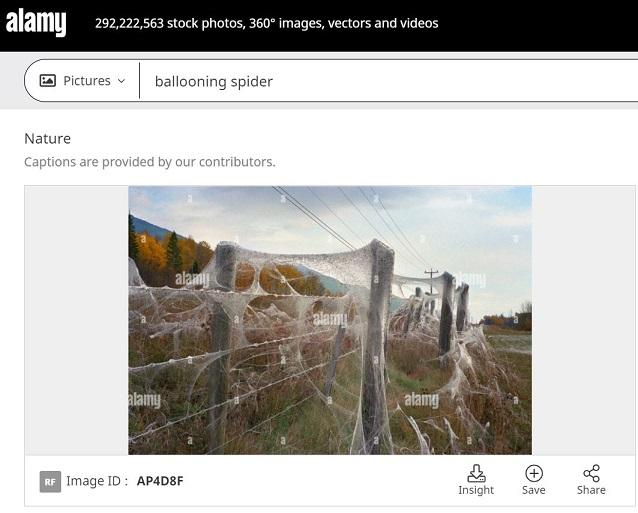The image size is (638, 513).
Task: Click the Save plus-circle icon
Action: click(x=534, y=473)
